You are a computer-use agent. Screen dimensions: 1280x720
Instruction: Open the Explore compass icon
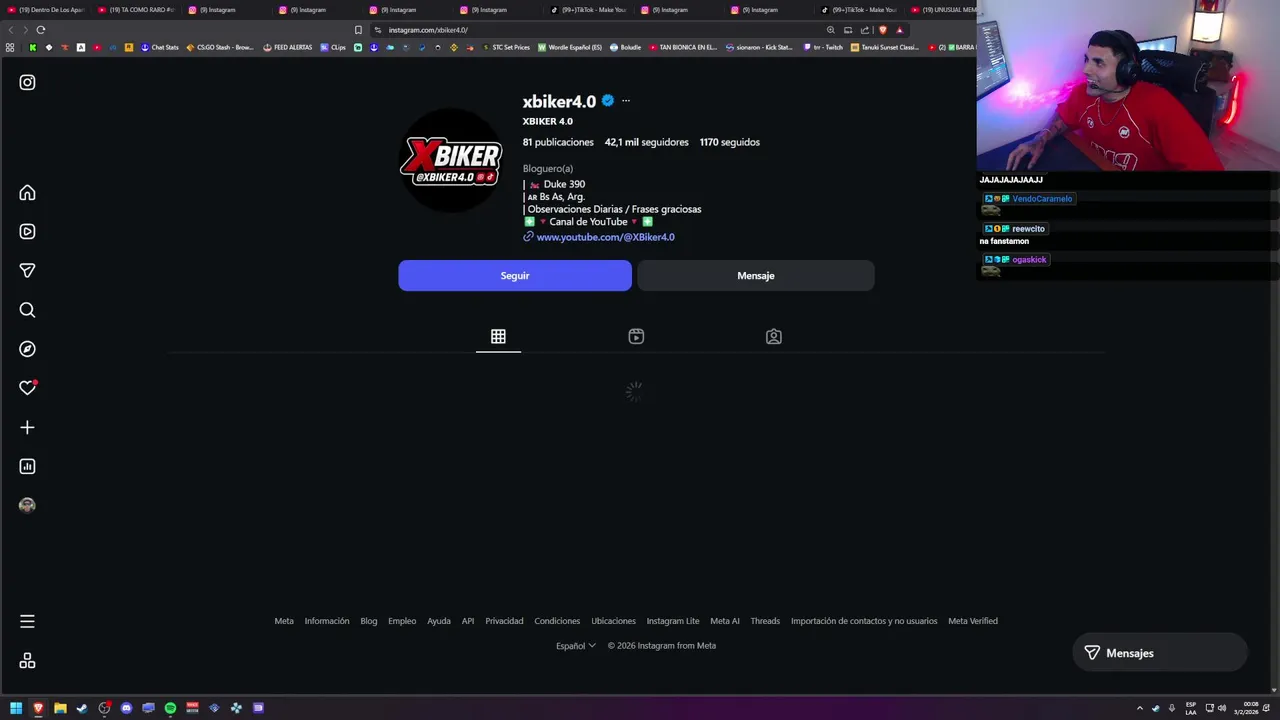point(27,349)
